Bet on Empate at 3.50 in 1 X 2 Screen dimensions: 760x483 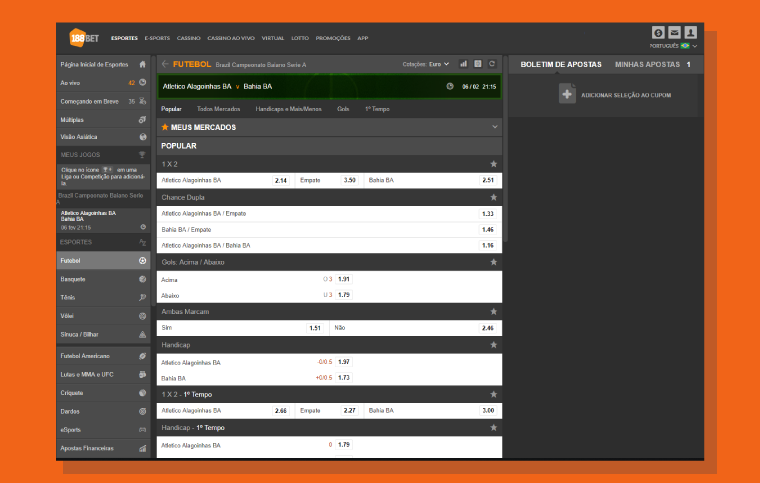point(349,180)
